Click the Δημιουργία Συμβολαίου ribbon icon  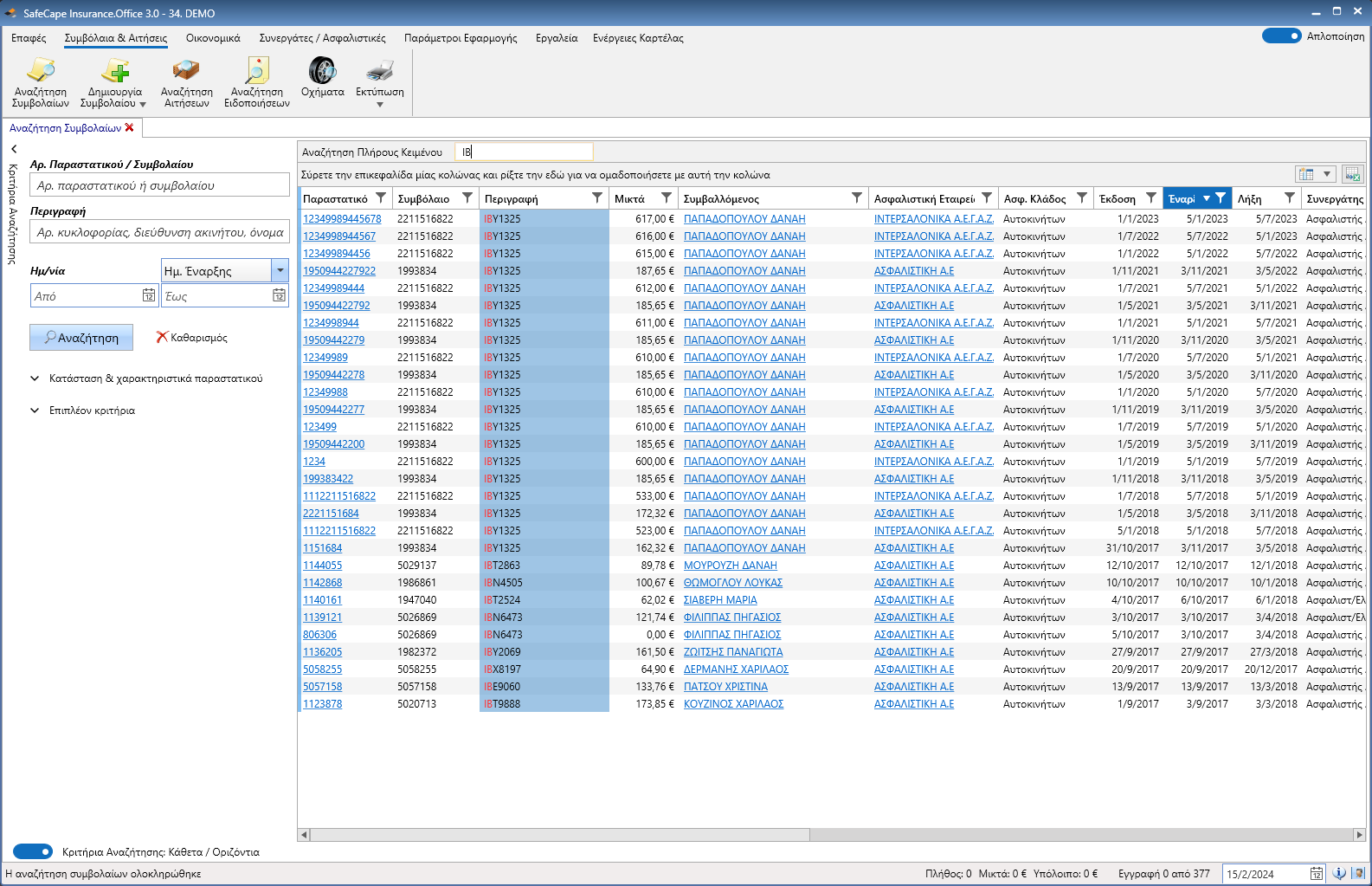(x=114, y=71)
